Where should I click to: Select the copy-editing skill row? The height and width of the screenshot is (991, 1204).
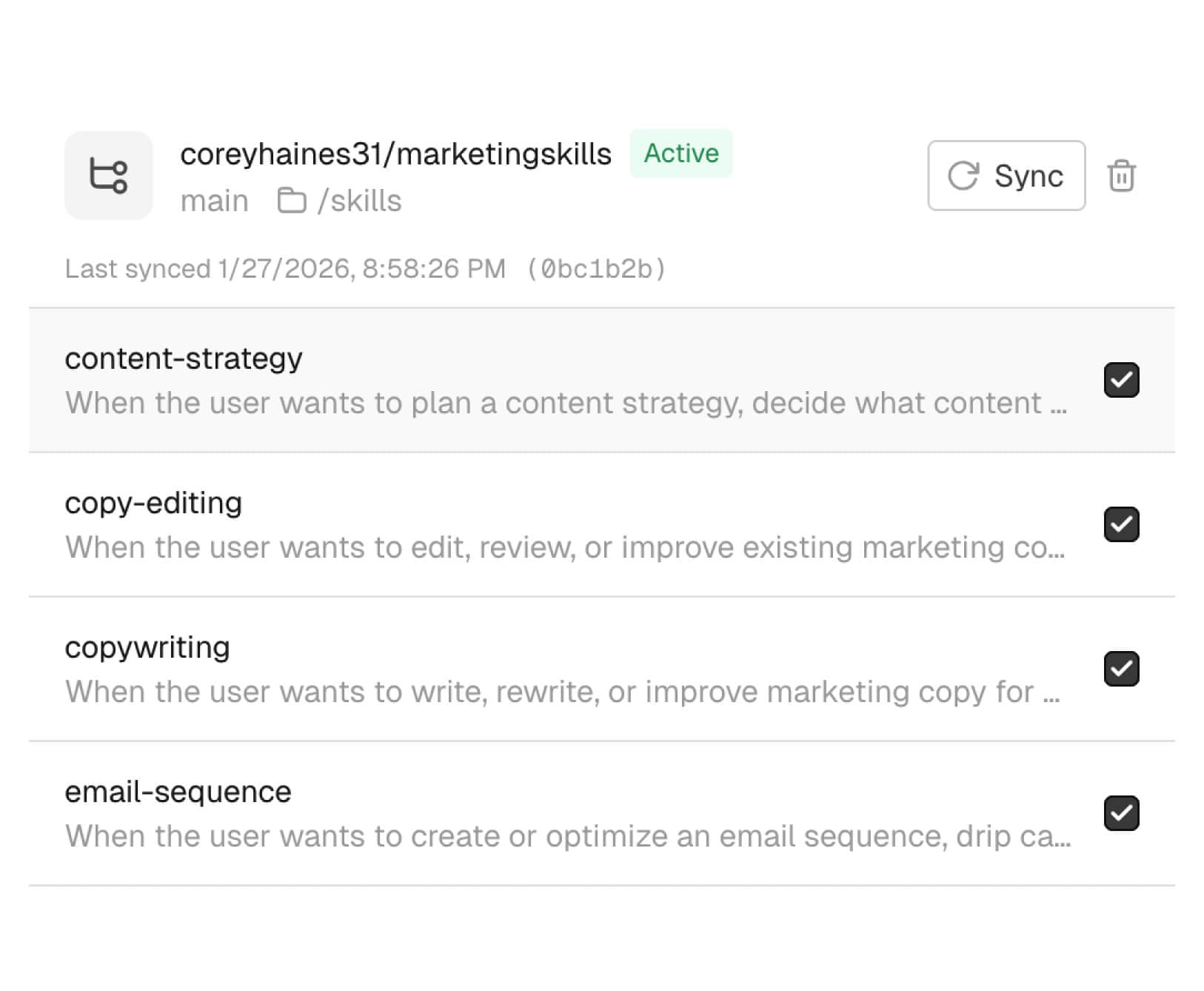(x=518, y=524)
